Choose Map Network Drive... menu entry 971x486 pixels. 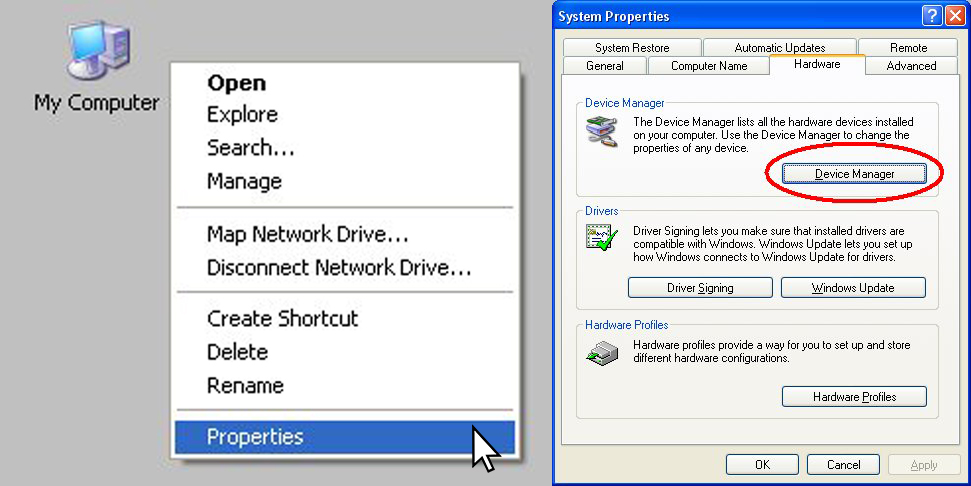pos(346,234)
